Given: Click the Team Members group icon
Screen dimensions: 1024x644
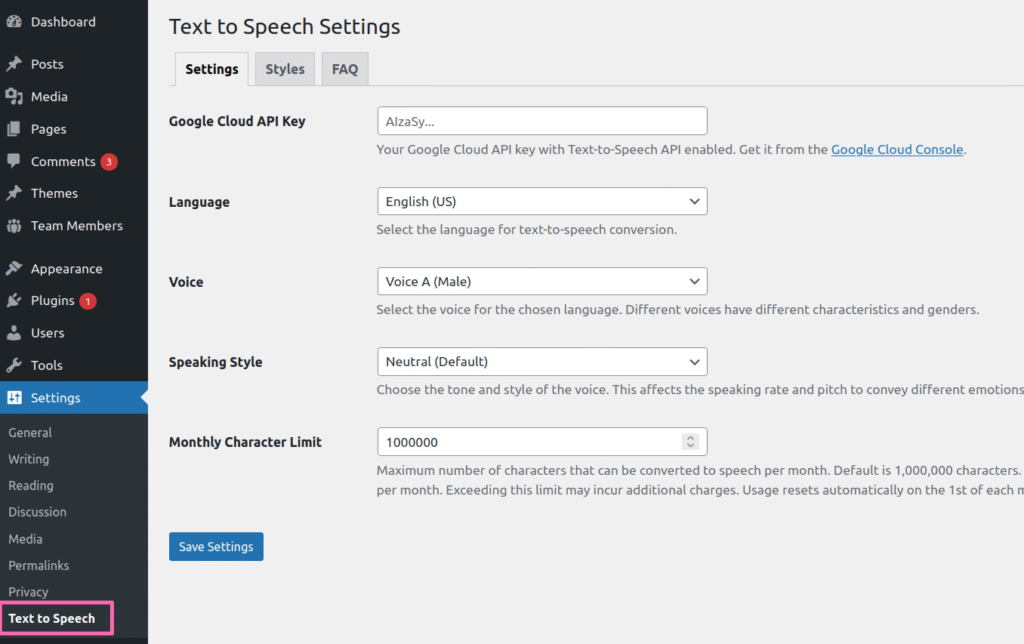Looking at the screenshot, I should point(14,226).
